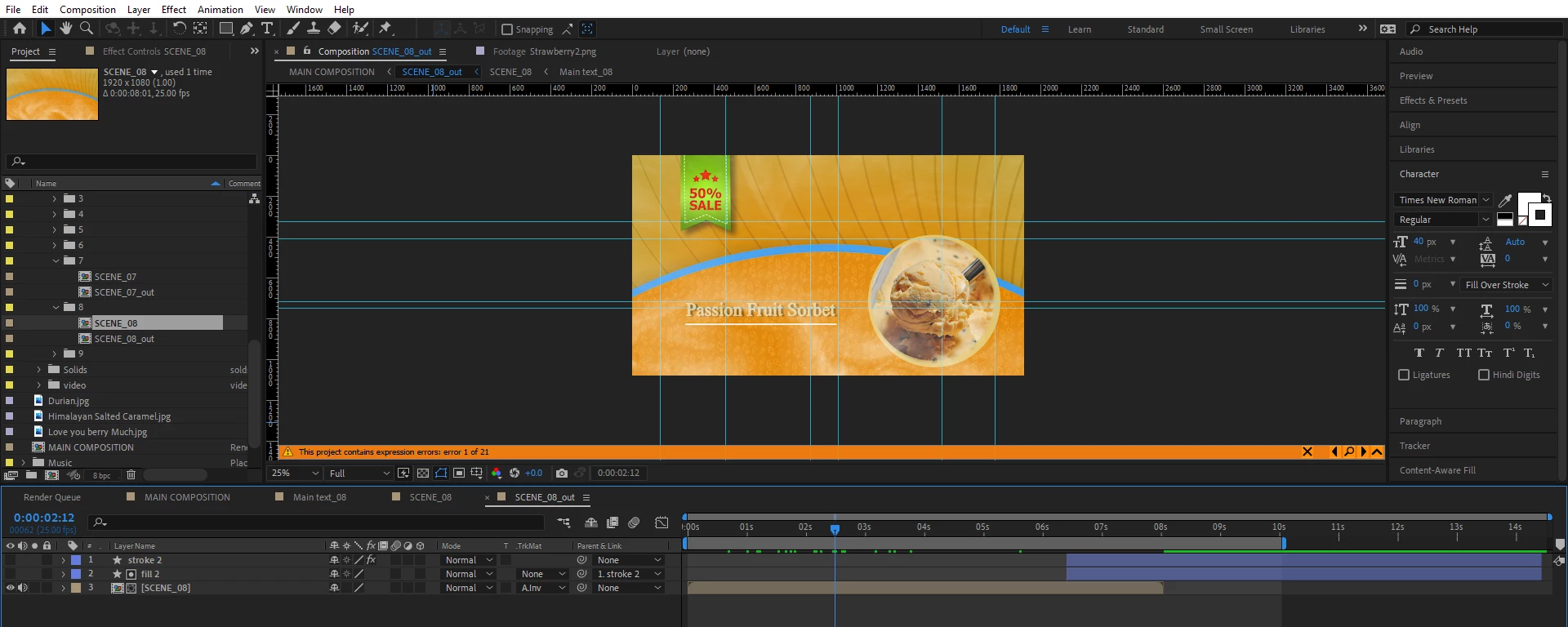Screen dimensions: 1568x627
Task: Toggle mask and shape path visibility
Action: 441,473
